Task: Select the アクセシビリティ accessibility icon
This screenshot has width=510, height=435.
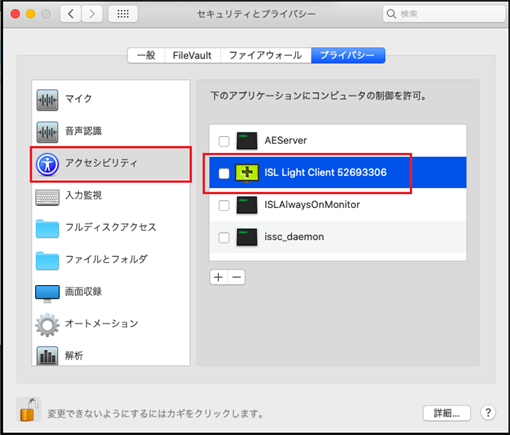Action: tap(47, 164)
